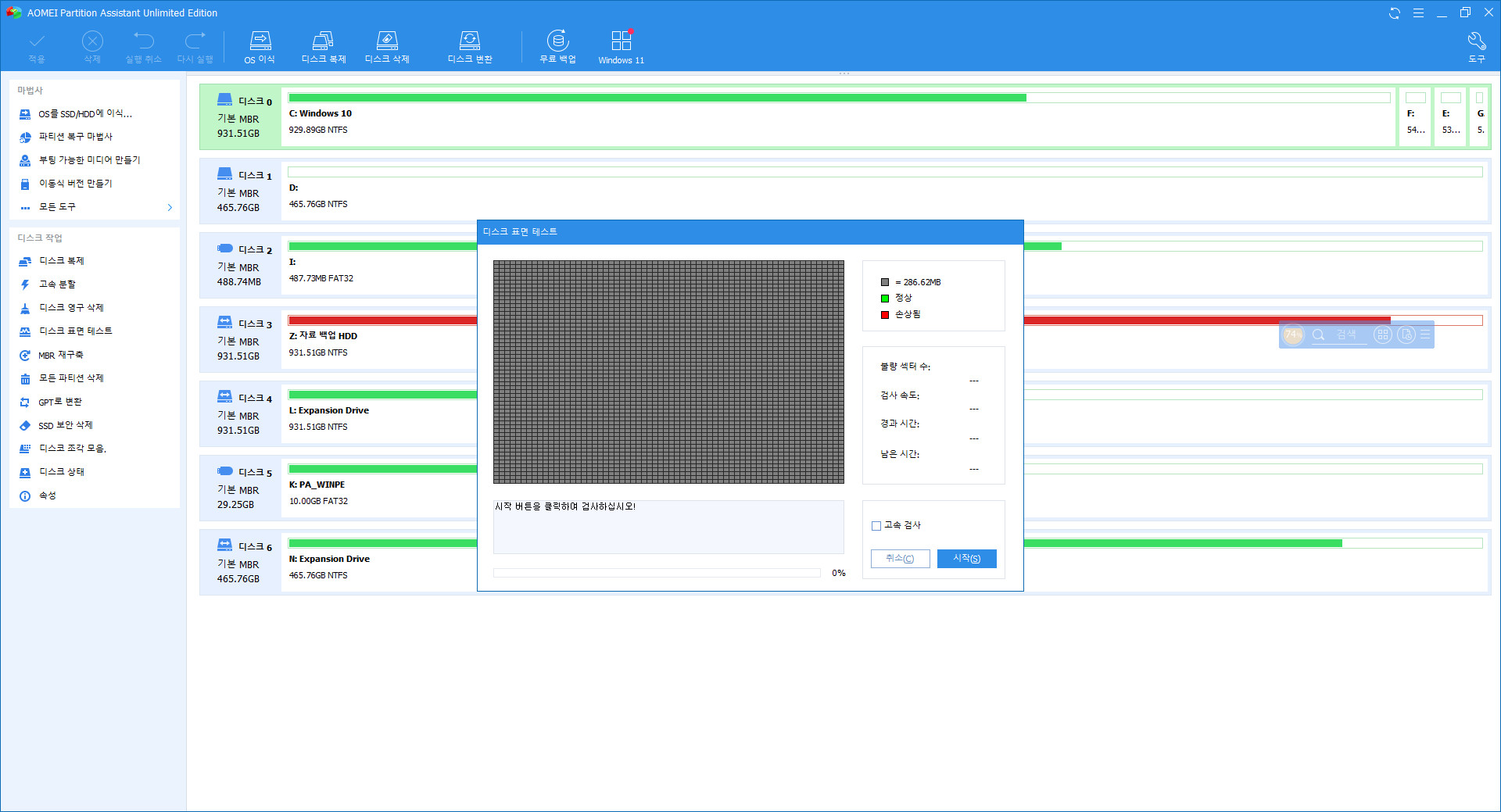Image resolution: width=1501 pixels, height=812 pixels.
Task: Select 디스크 0 header block
Action: click(240, 116)
